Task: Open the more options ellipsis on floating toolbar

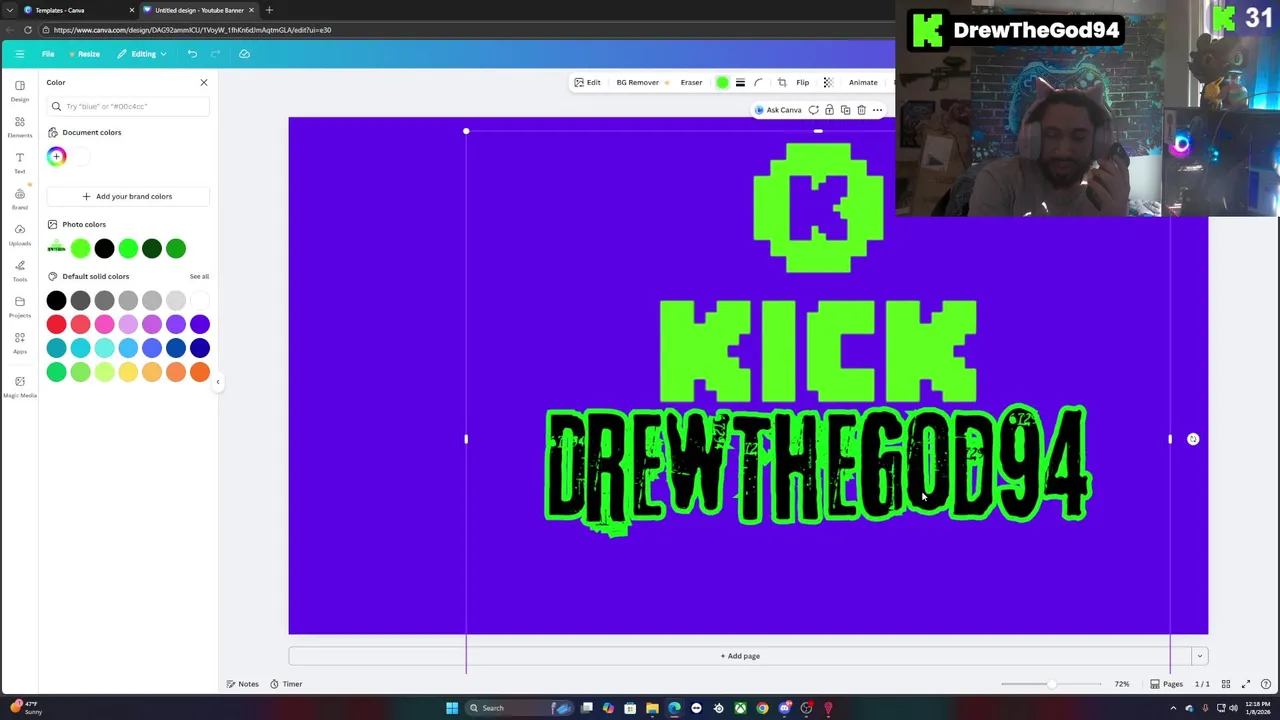Action: (x=877, y=110)
